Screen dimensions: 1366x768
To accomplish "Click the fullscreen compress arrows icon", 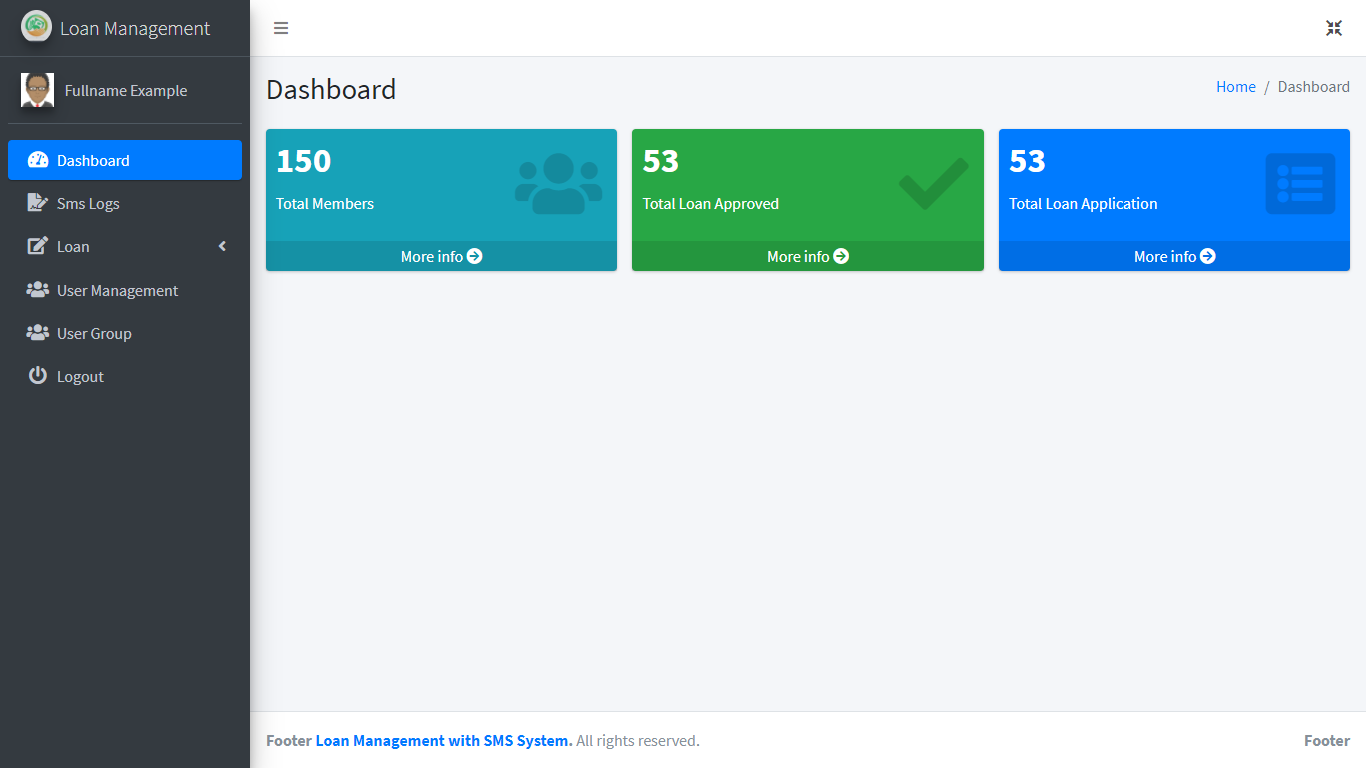I will tap(1334, 28).
